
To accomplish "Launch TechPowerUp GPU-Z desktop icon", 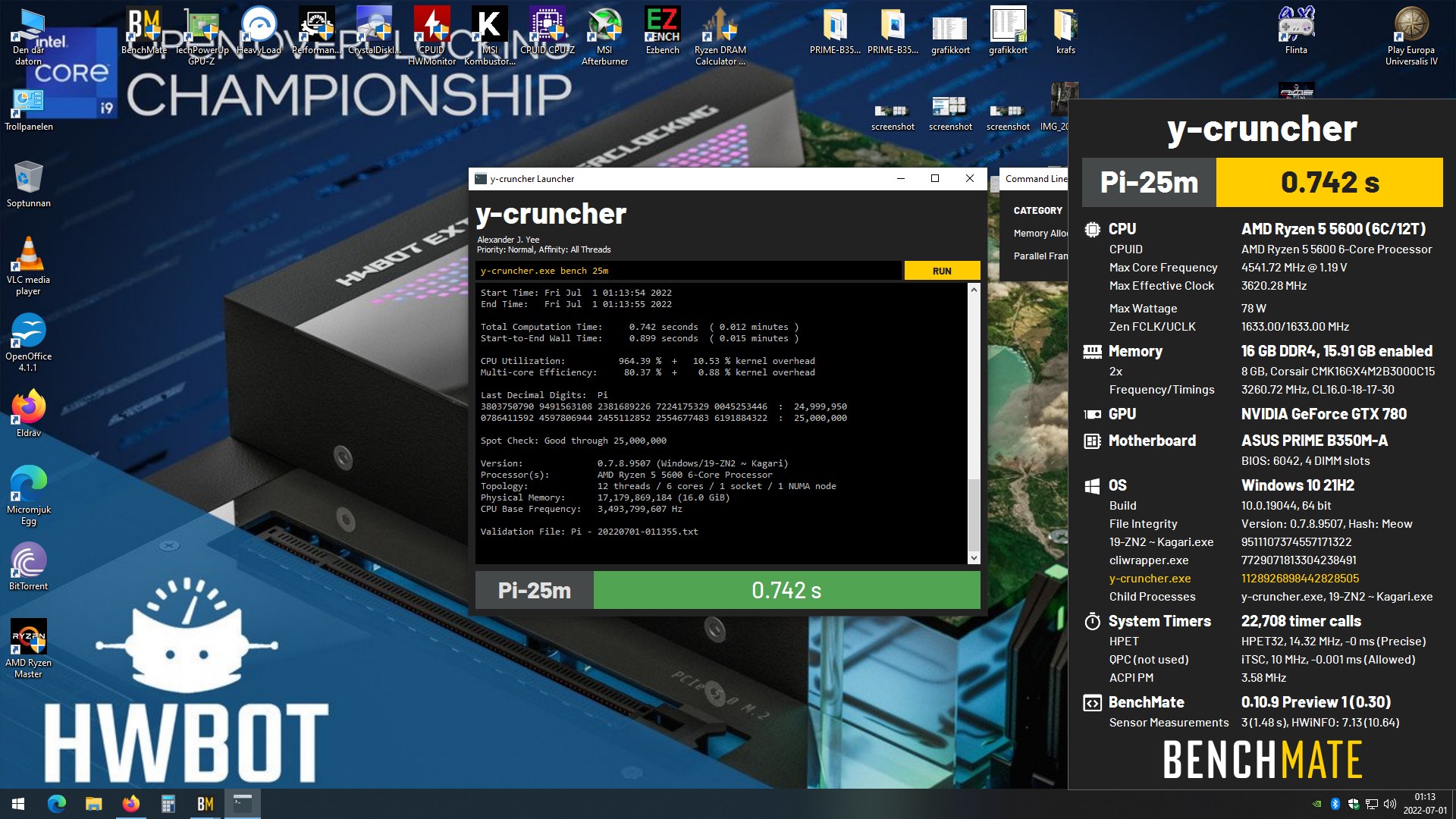I will [x=202, y=36].
